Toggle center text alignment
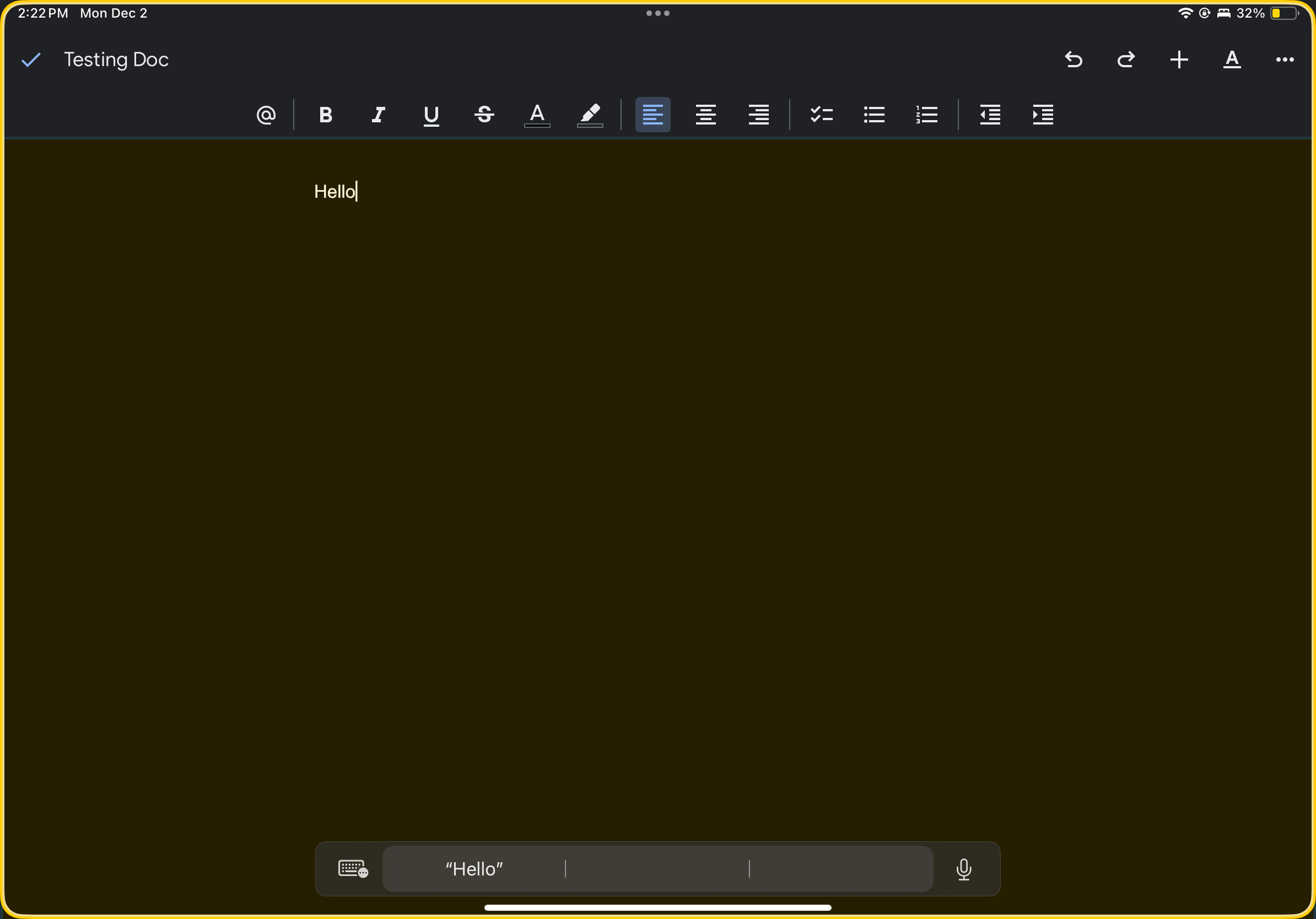The image size is (1316, 919). 705,115
